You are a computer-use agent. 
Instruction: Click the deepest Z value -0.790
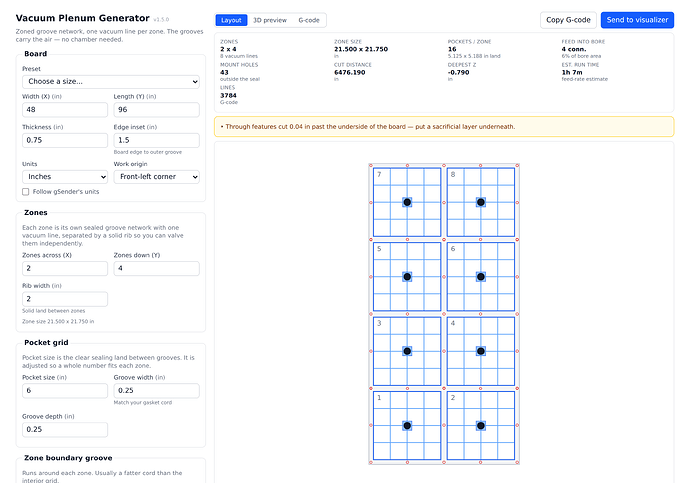pyautogui.click(x=459, y=73)
